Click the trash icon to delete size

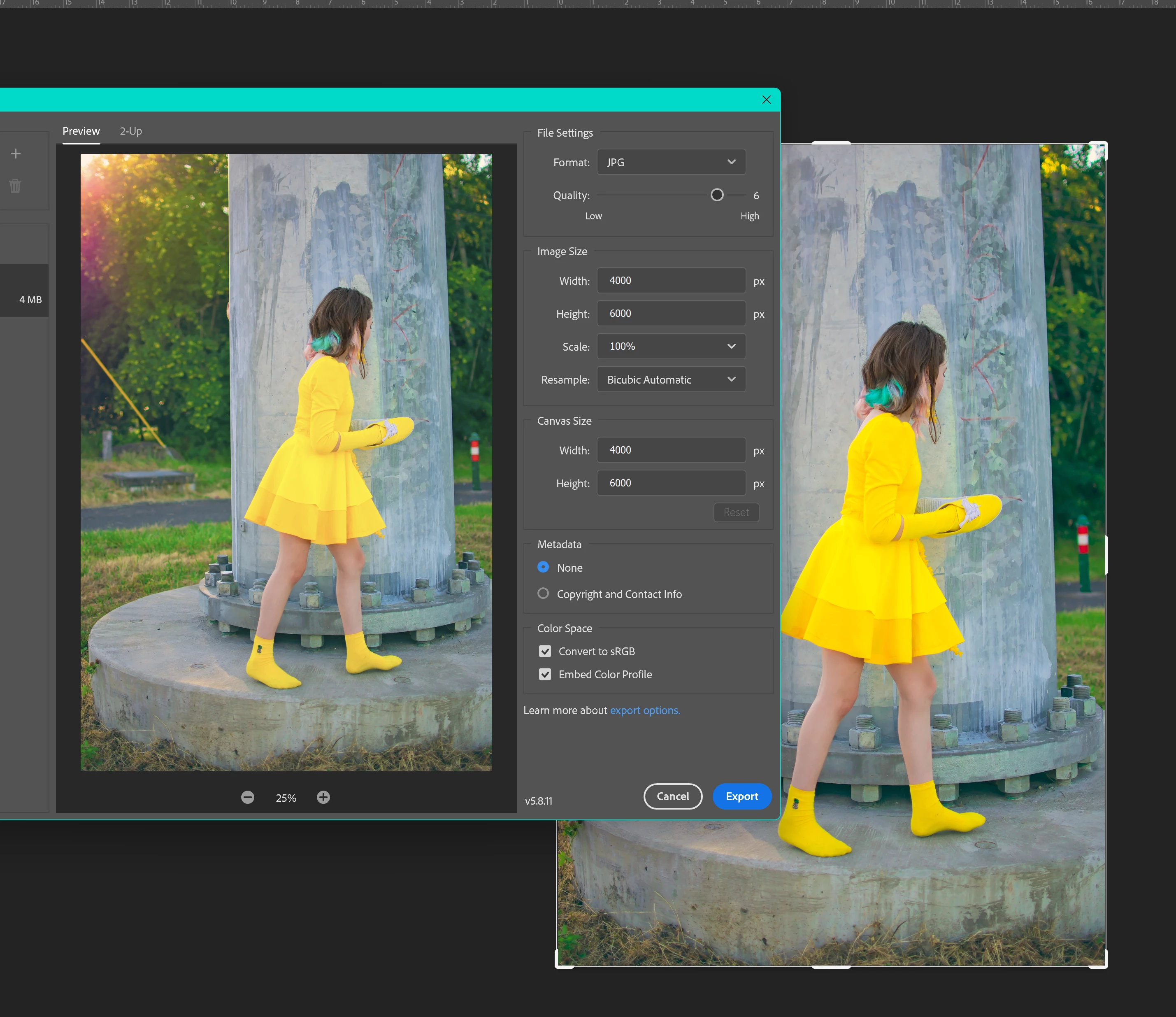click(x=15, y=186)
